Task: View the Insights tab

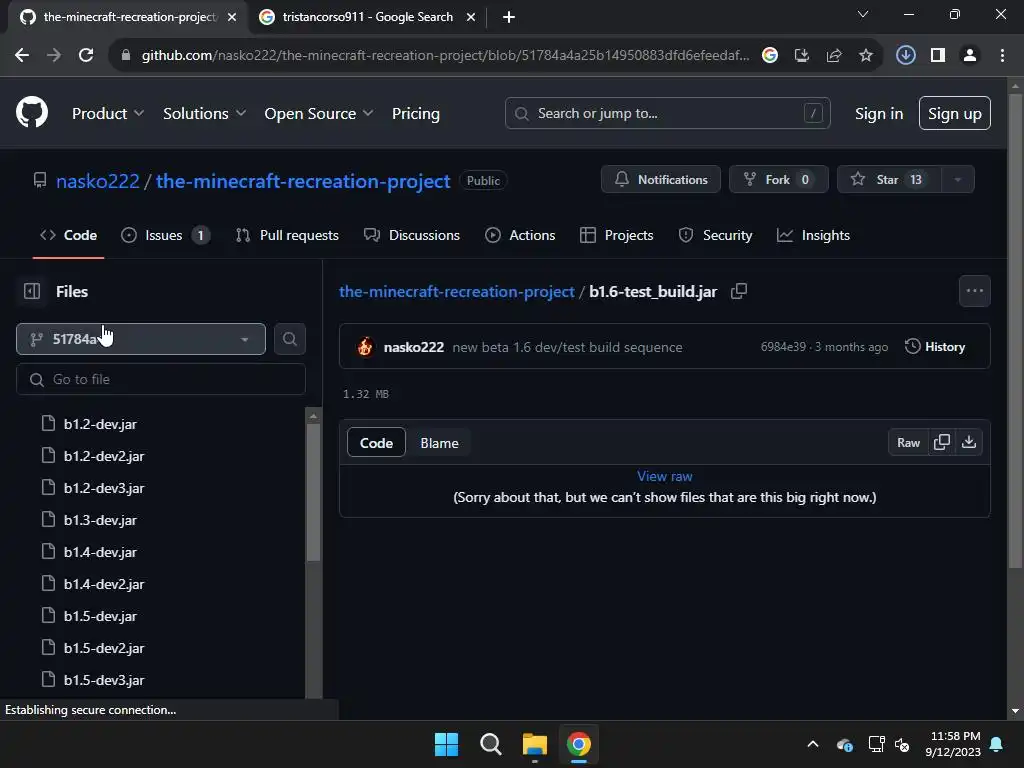Action: (813, 235)
